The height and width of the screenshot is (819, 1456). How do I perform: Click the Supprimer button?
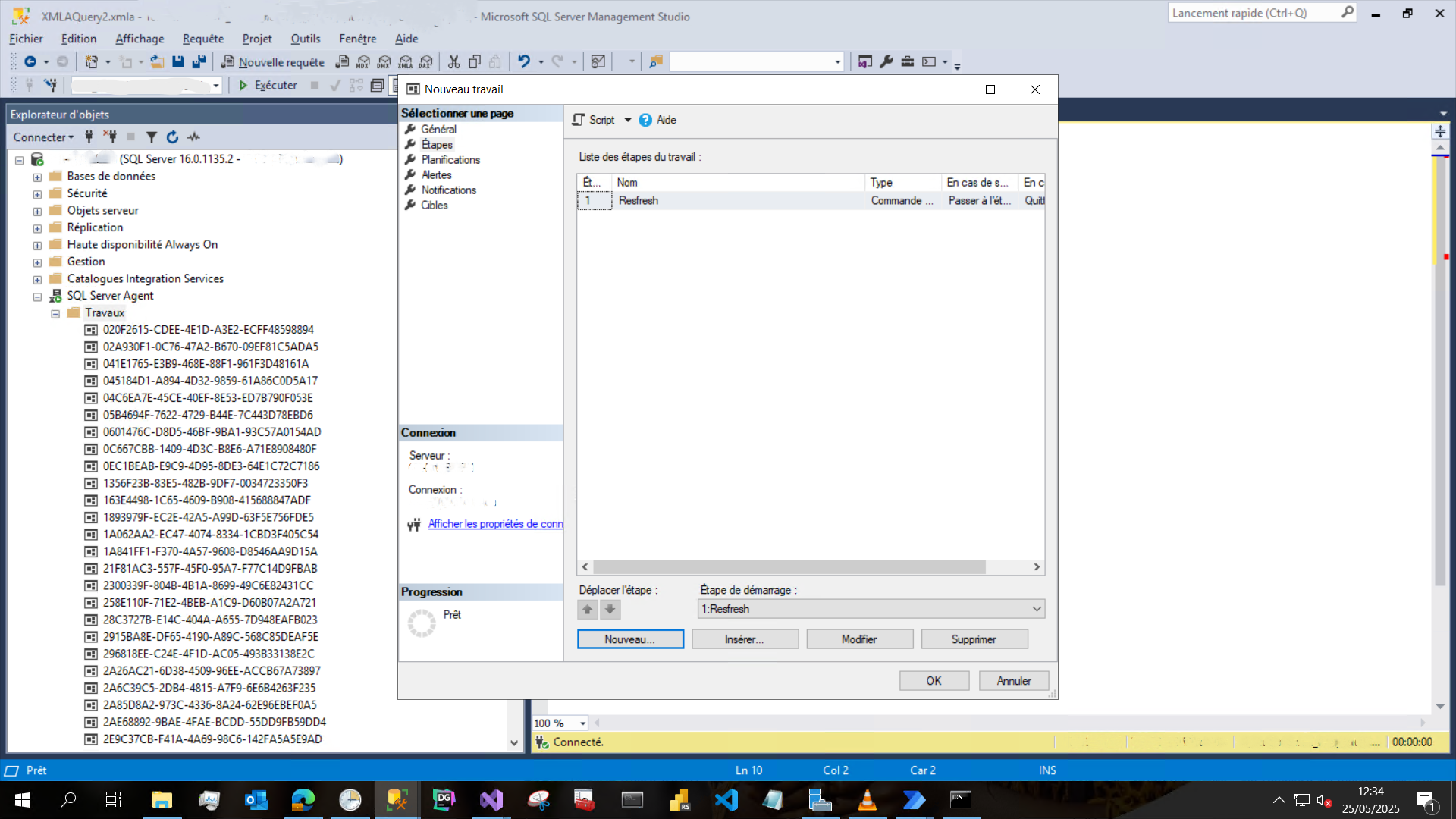pos(974,639)
